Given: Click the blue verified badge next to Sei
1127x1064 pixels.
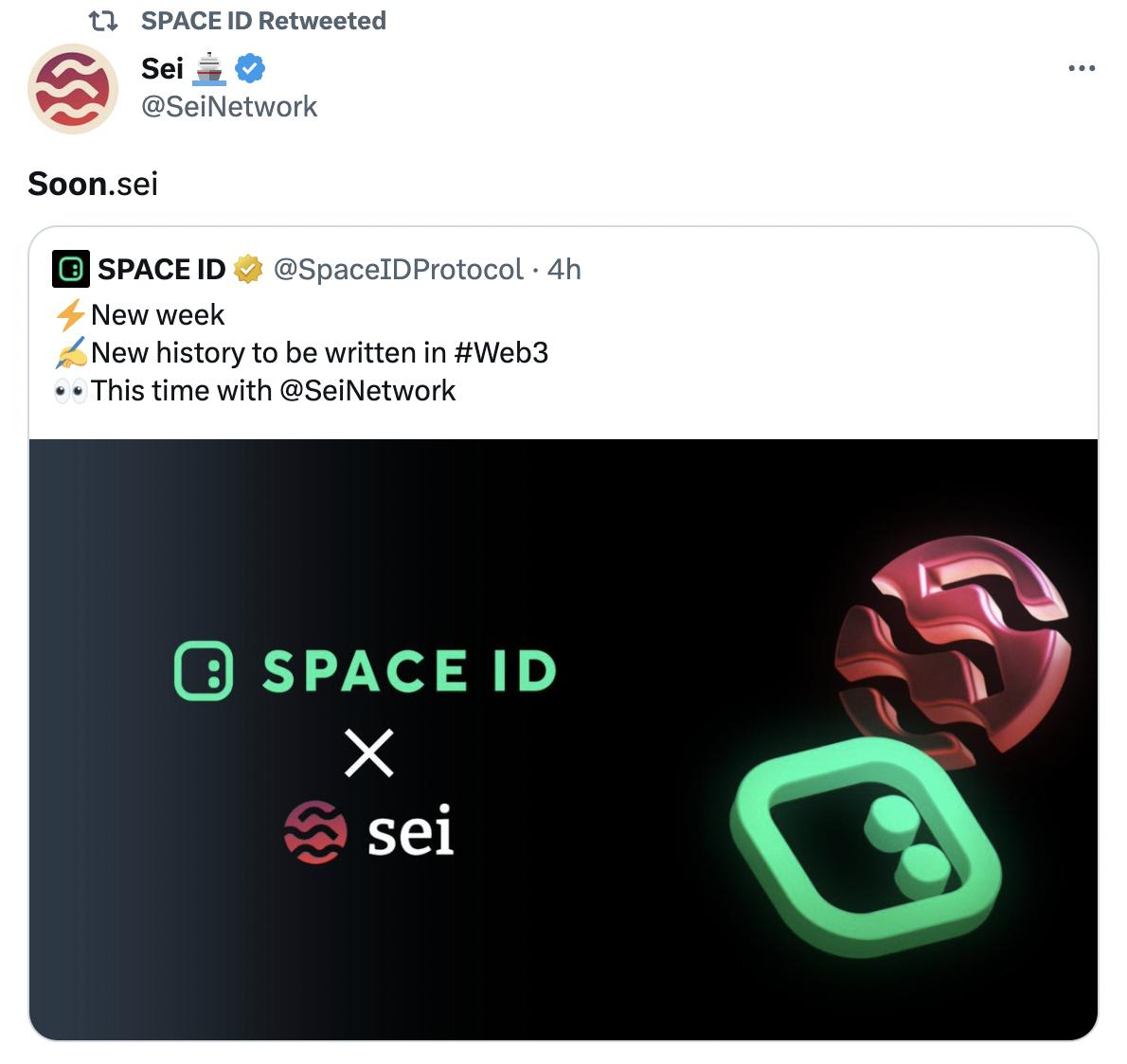Looking at the screenshot, I should (x=249, y=67).
